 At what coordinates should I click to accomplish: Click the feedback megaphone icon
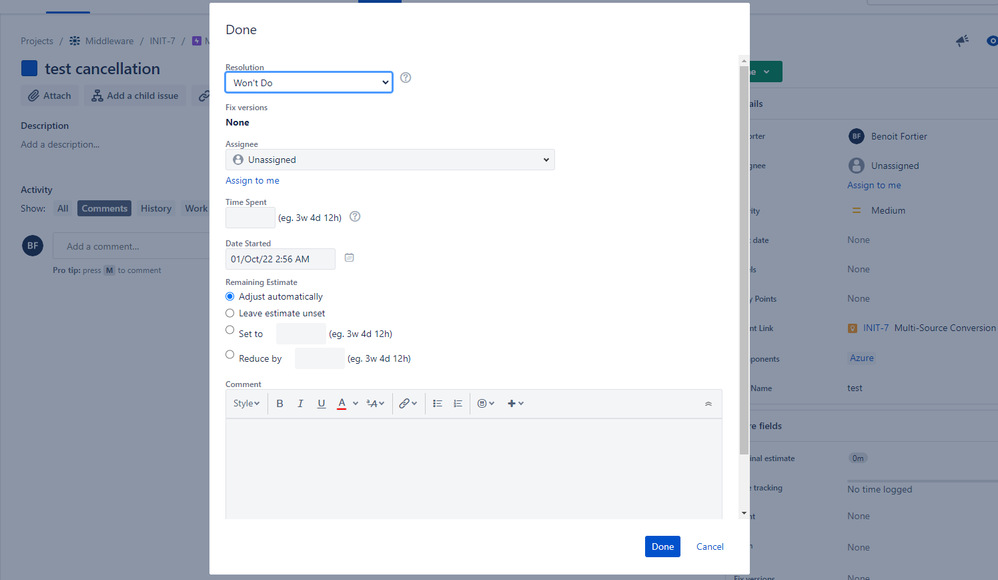click(962, 41)
